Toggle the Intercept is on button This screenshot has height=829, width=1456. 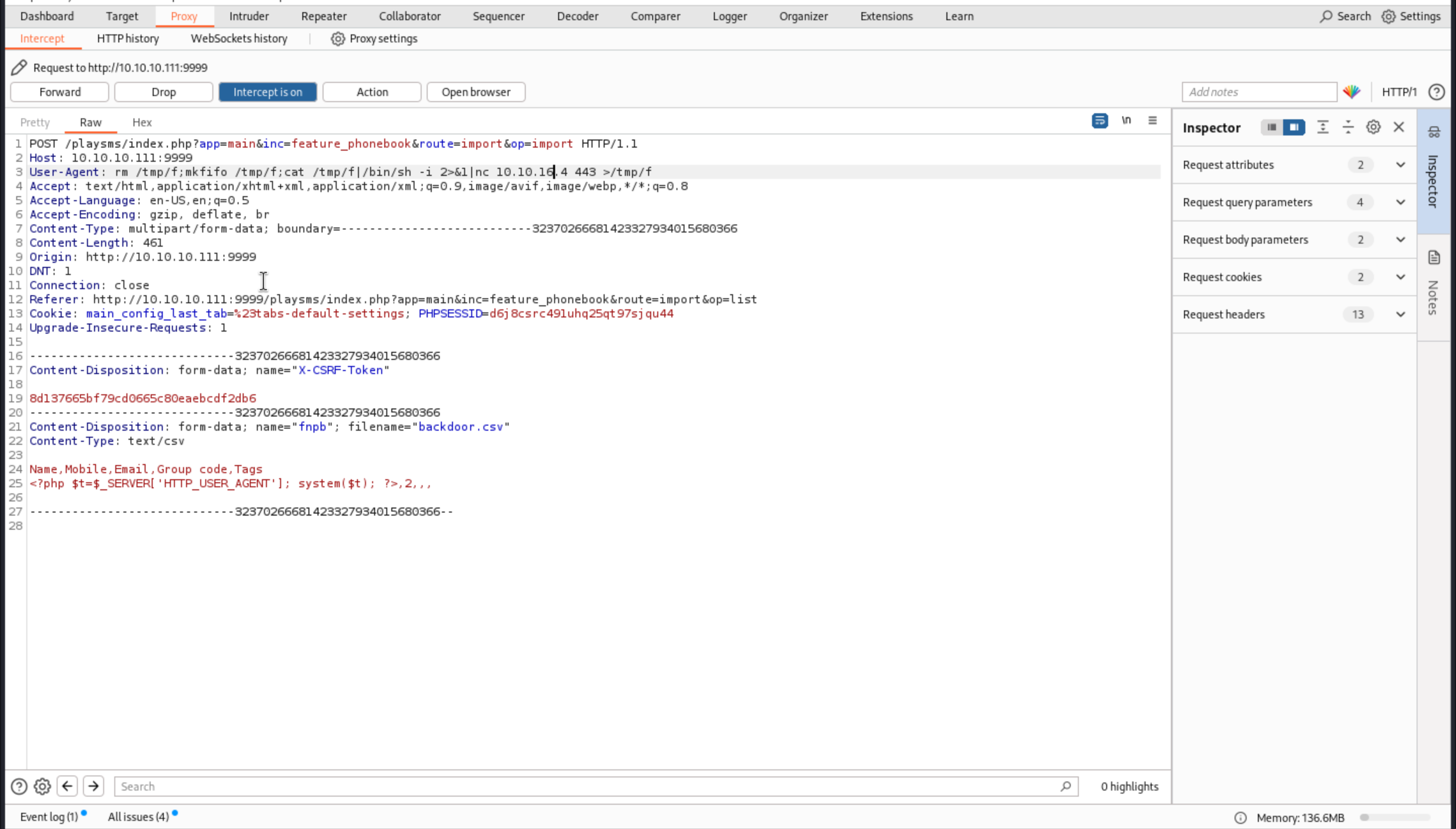click(x=267, y=92)
